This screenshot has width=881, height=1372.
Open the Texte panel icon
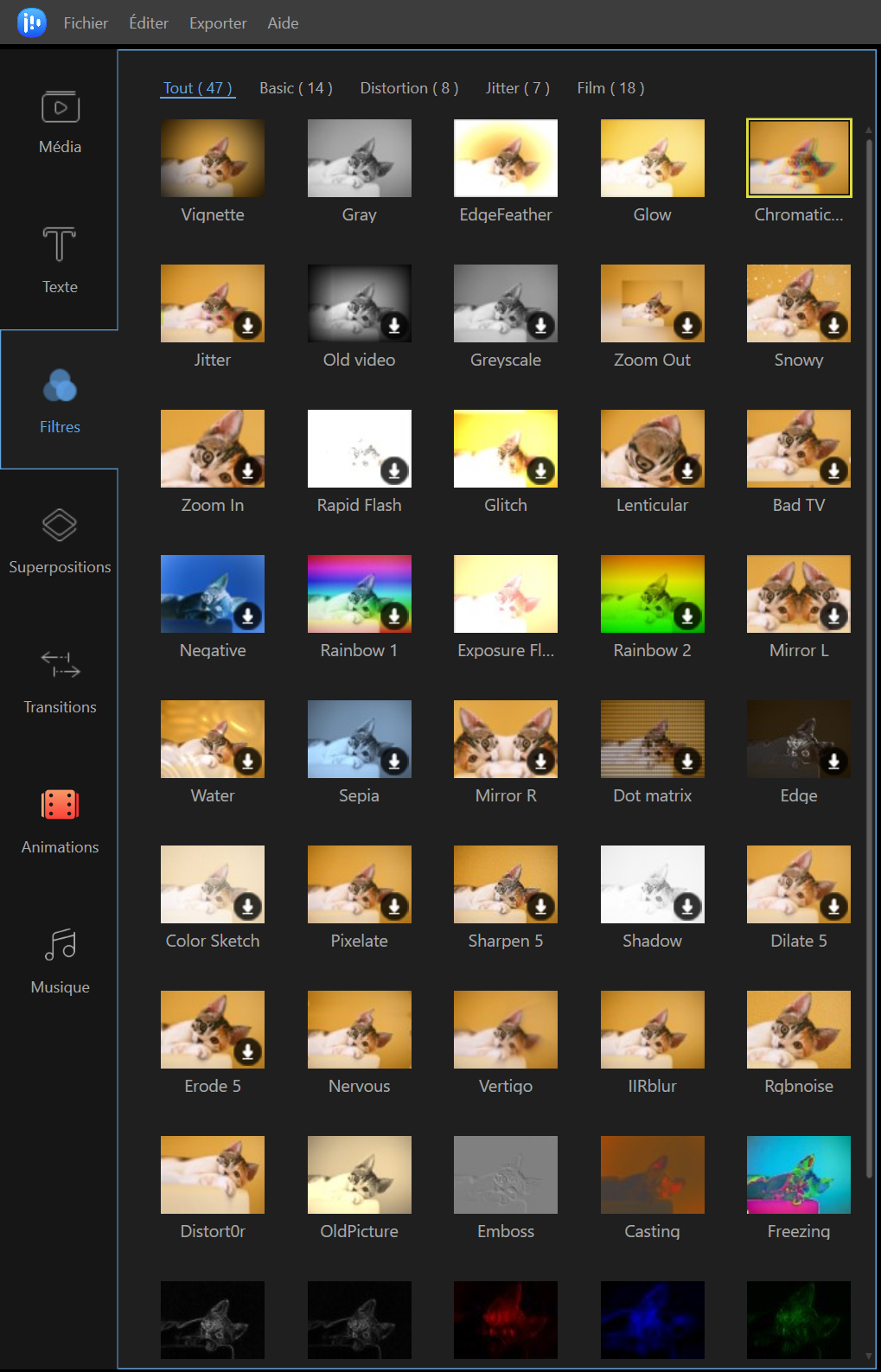point(60,245)
